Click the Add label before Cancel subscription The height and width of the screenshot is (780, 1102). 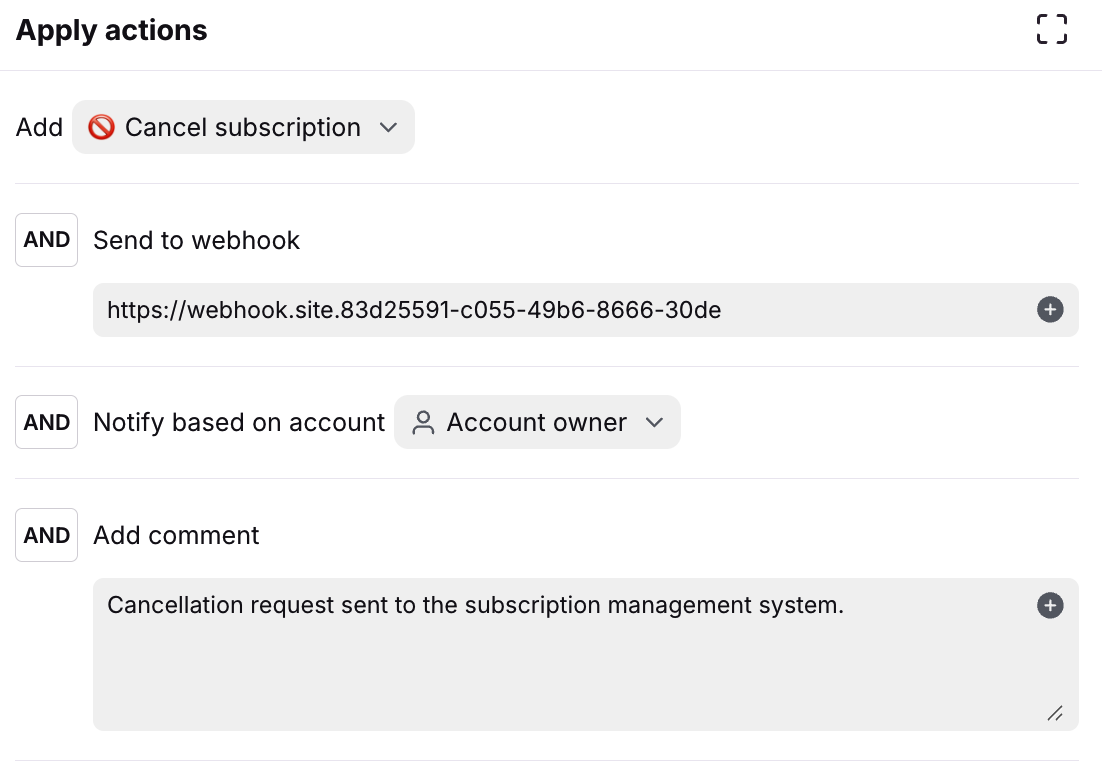click(x=40, y=128)
